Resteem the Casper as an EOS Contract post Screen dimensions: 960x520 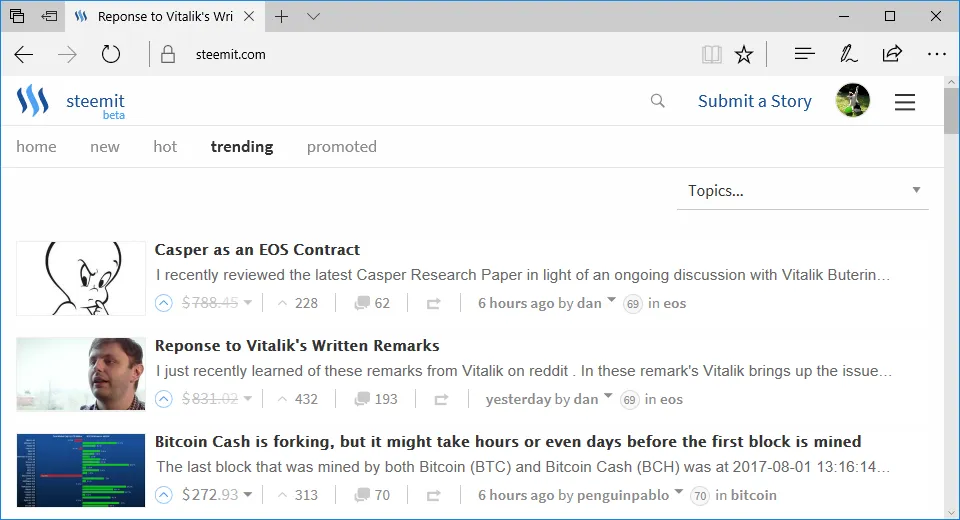(x=433, y=303)
